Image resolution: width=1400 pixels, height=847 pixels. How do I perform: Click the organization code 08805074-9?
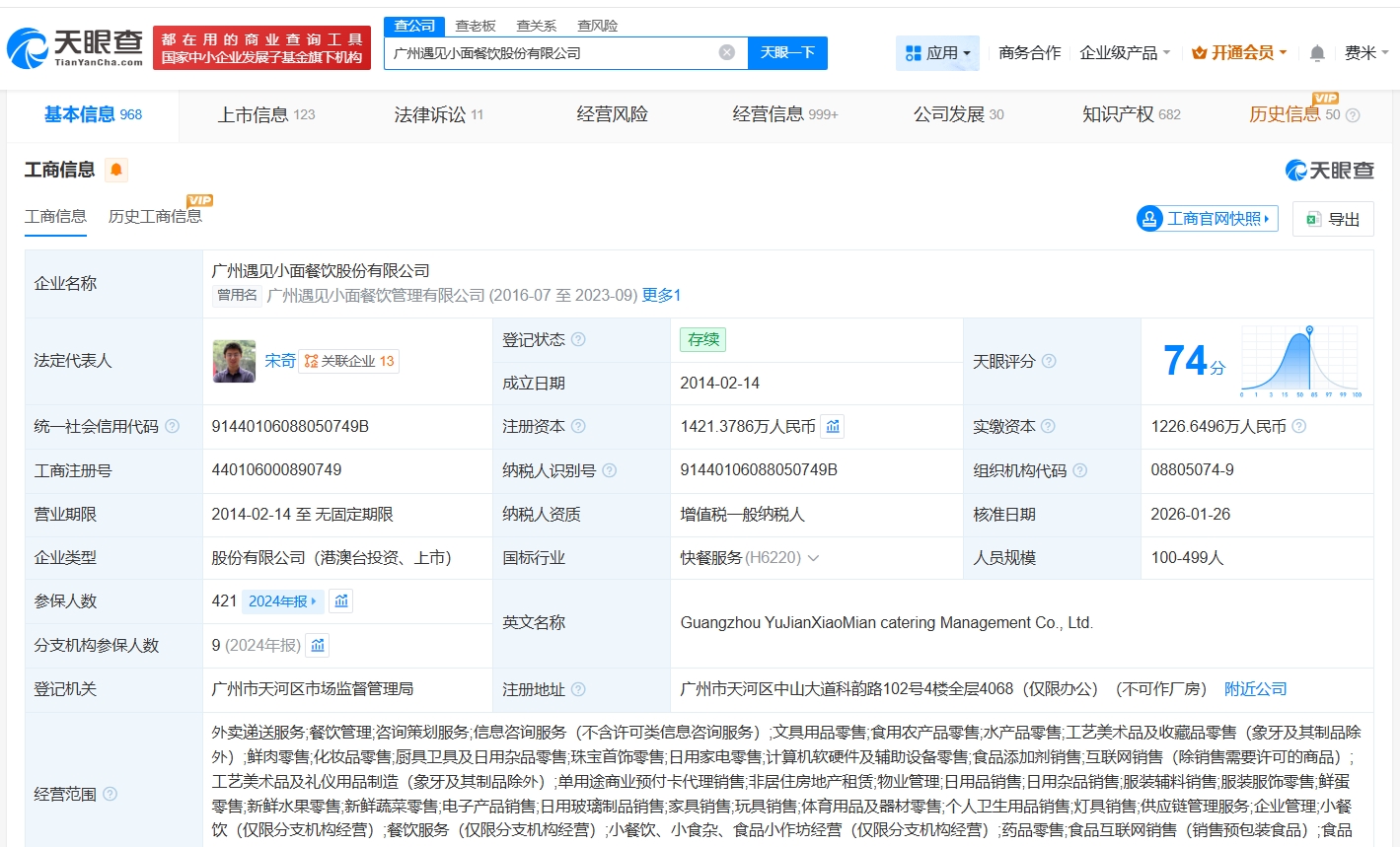(x=1192, y=470)
